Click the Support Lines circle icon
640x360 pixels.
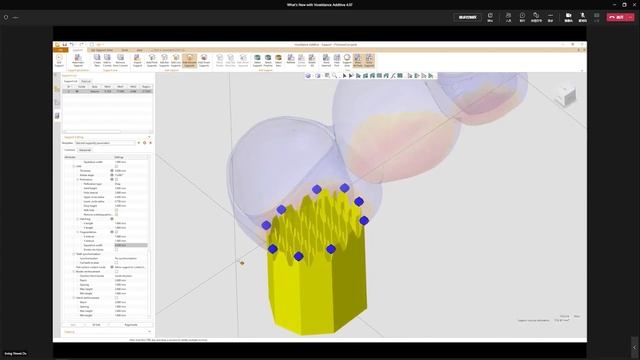(347, 60)
